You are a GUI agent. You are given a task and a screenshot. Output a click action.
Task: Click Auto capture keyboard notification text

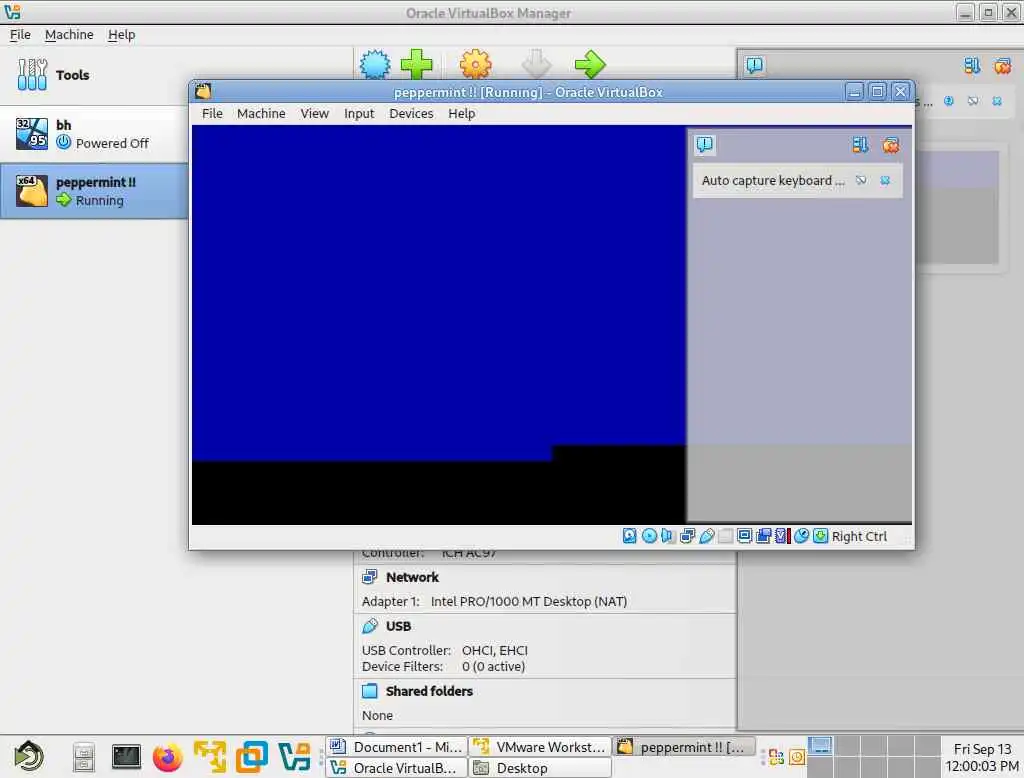(x=773, y=180)
